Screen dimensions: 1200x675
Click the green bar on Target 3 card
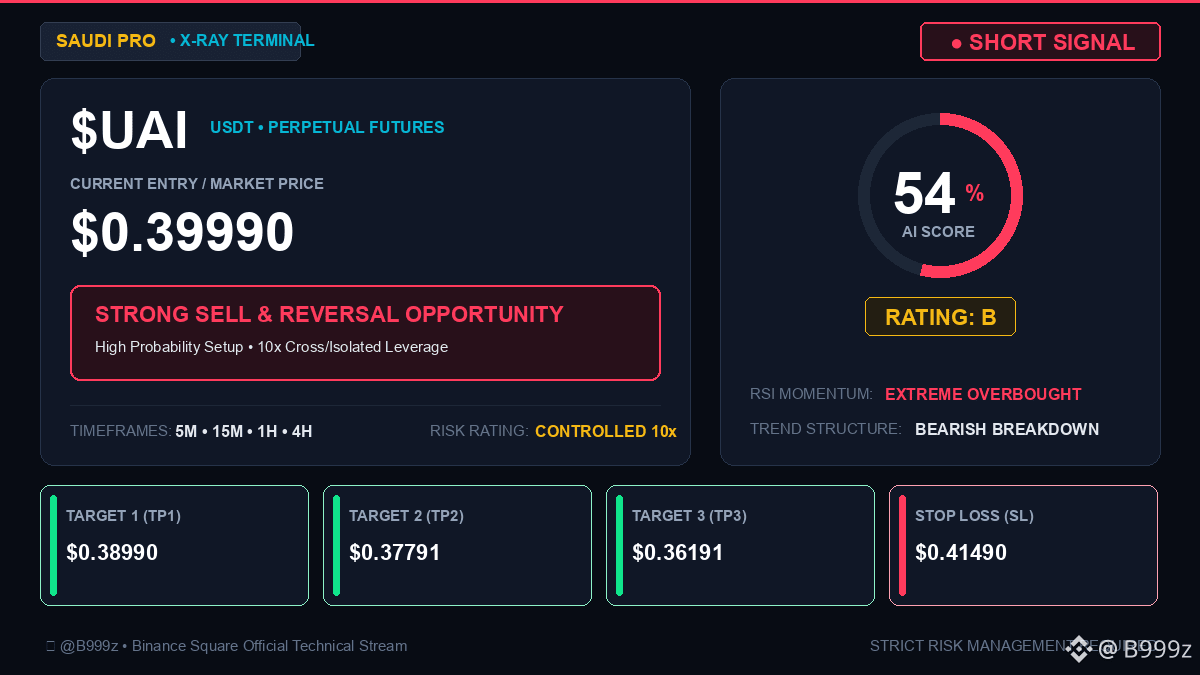point(619,545)
